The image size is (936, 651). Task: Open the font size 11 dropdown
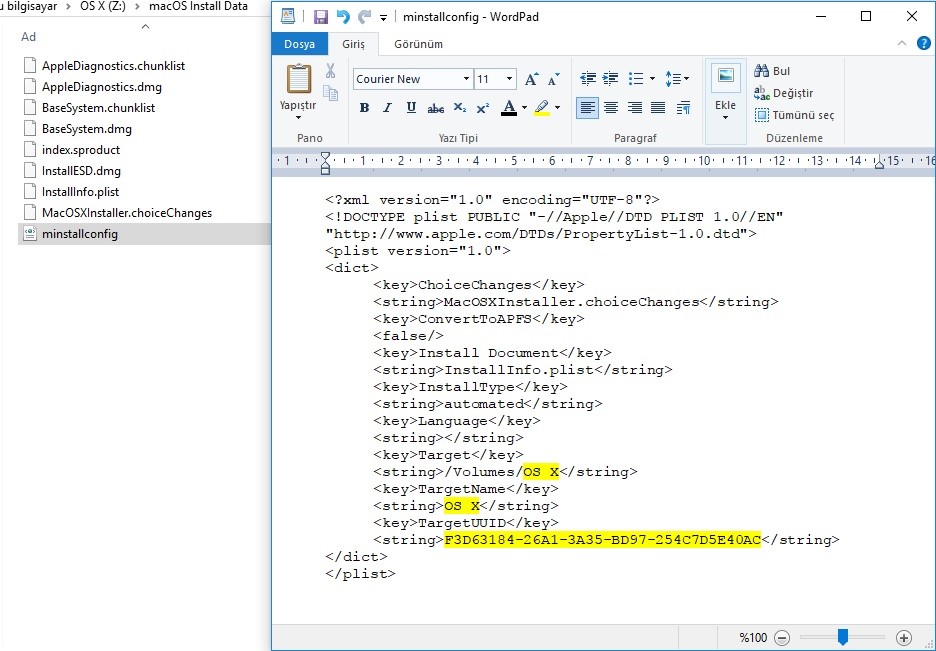coord(510,79)
